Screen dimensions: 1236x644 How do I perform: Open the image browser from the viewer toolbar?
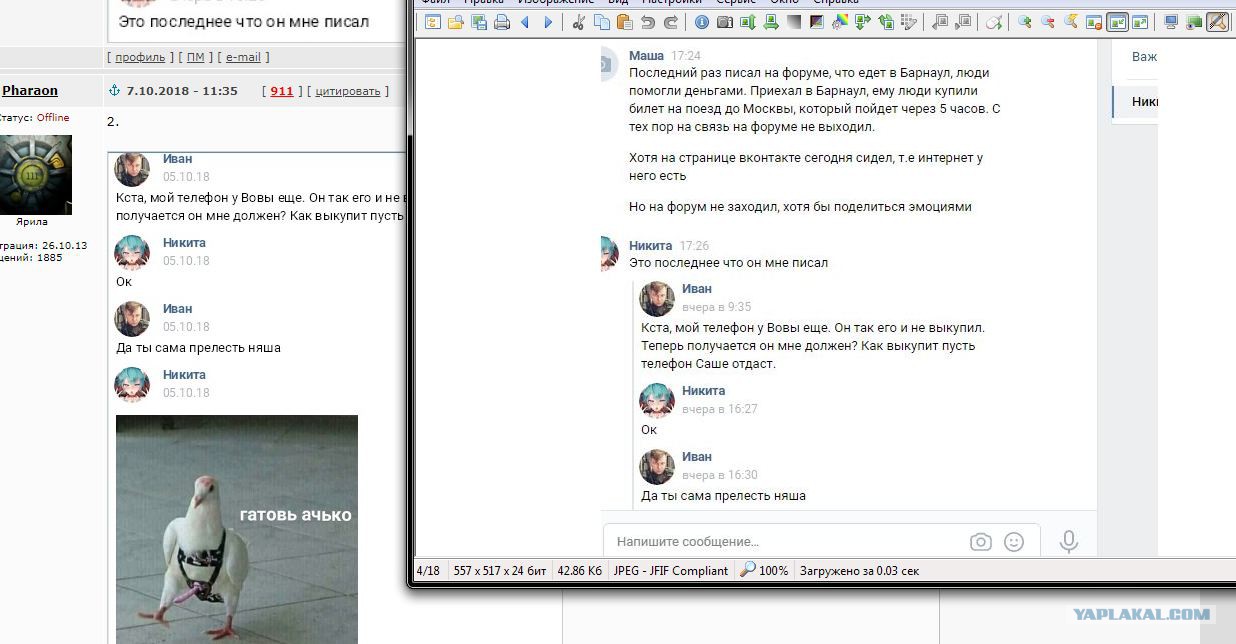coord(431,21)
